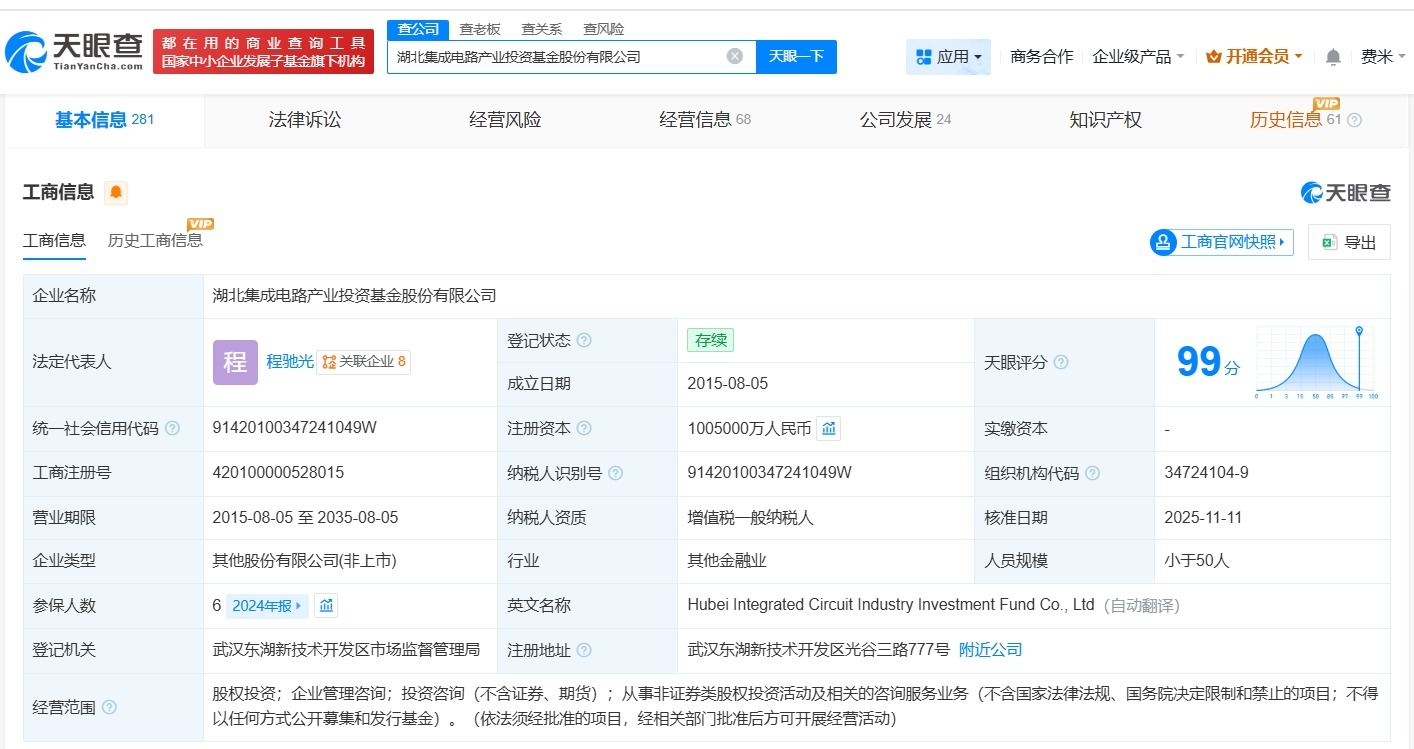Image resolution: width=1414 pixels, height=749 pixels.
Task: Click the 程 avatar of the legal representative
Action: [x=234, y=362]
